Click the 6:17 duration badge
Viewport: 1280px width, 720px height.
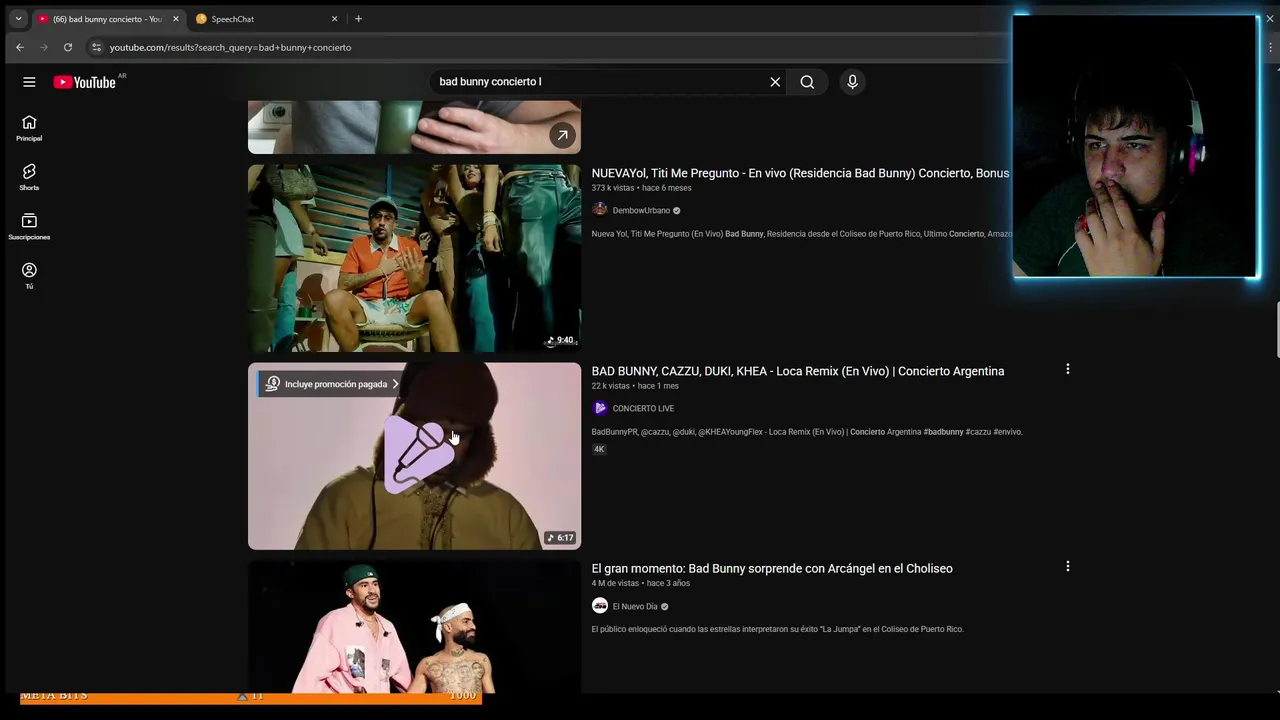(x=560, y=538)
